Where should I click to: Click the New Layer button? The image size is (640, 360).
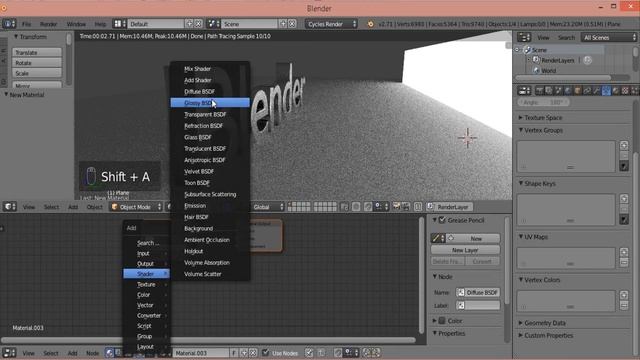pyautogui.click(x=465, y=250)
